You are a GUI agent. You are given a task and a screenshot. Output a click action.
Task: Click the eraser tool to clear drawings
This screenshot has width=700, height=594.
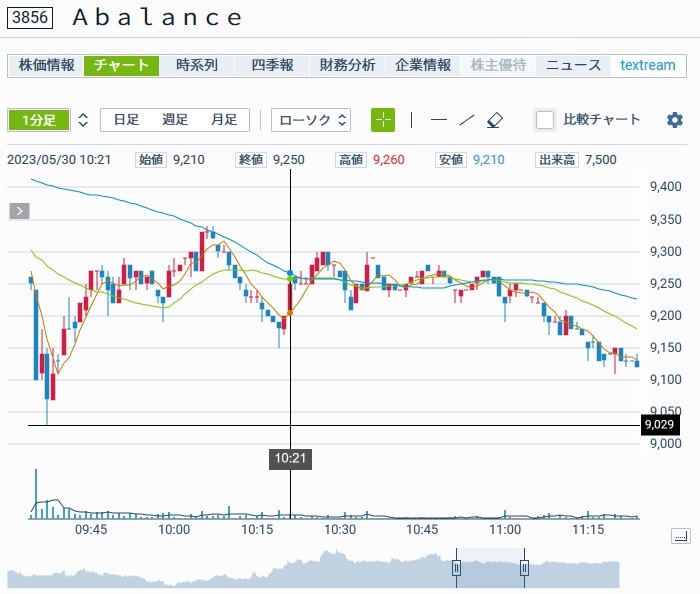pyautogui.click(x=494, y=120)
